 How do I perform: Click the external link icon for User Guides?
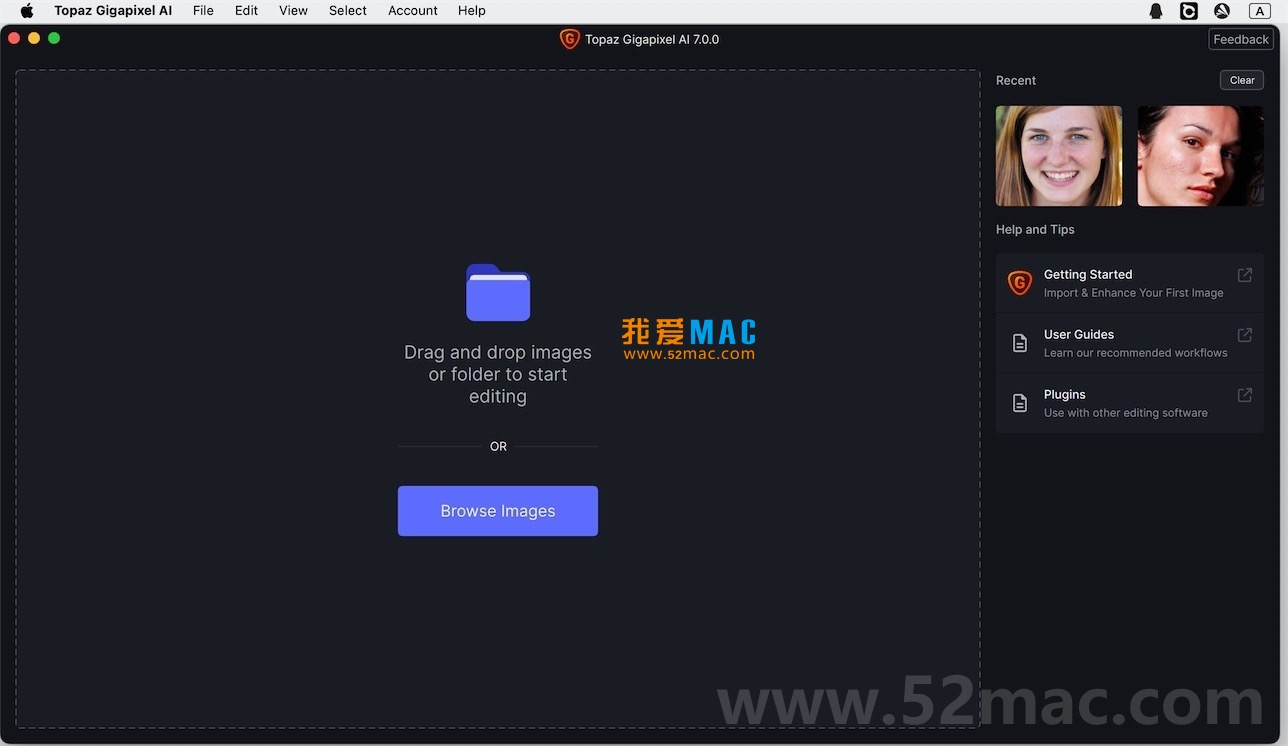tap(1245, 335)
